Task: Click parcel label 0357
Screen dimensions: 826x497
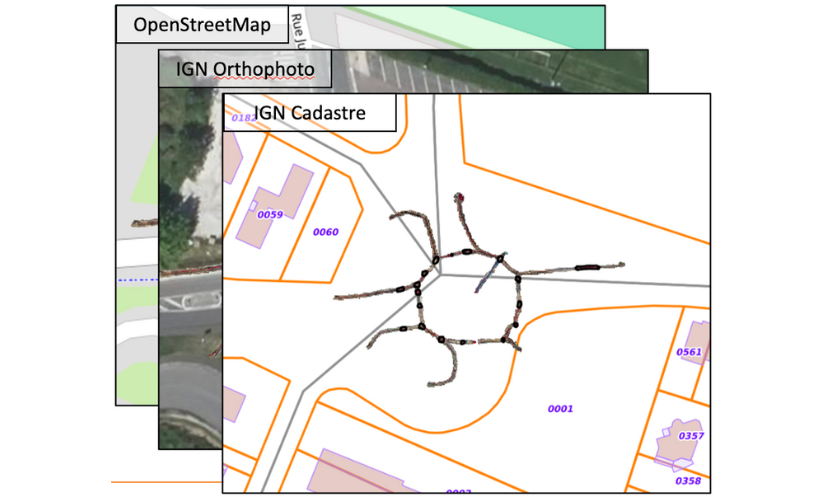Action: point(691,436)
